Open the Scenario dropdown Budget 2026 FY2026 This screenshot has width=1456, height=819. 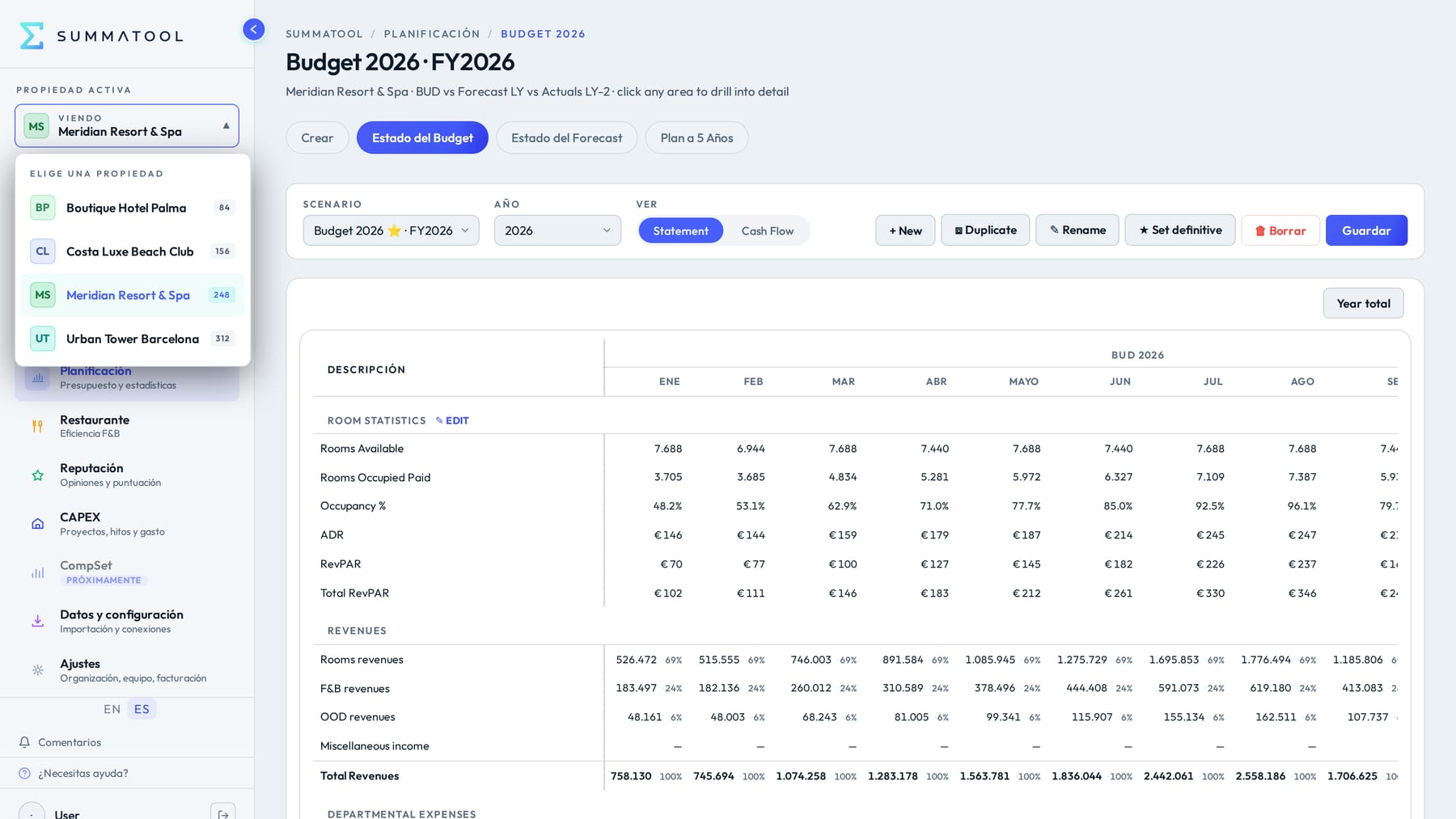coord(391,230)
